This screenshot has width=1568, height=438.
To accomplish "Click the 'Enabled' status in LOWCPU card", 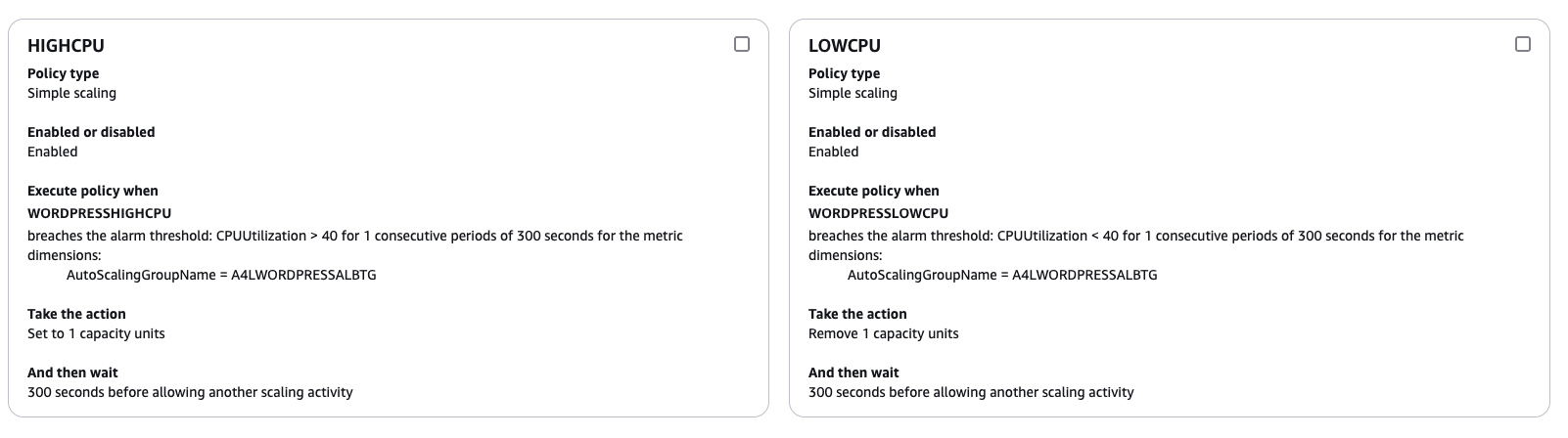I will click(833, 152).
